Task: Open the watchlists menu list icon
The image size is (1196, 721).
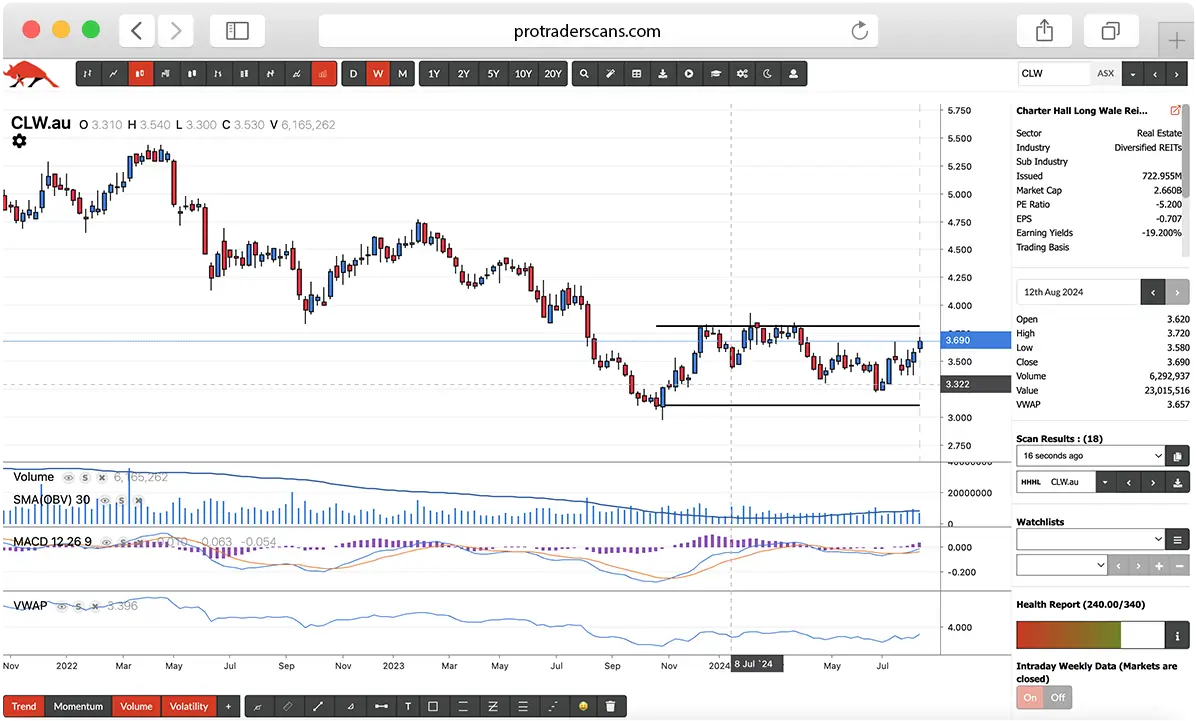Action: pos(1177,540)
